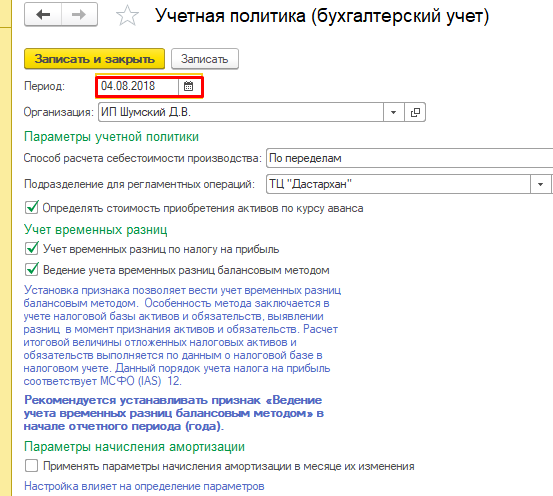This screenshot has height=496, width=553.
Task: Click inside the Организация text field
Action: (241, 113)
